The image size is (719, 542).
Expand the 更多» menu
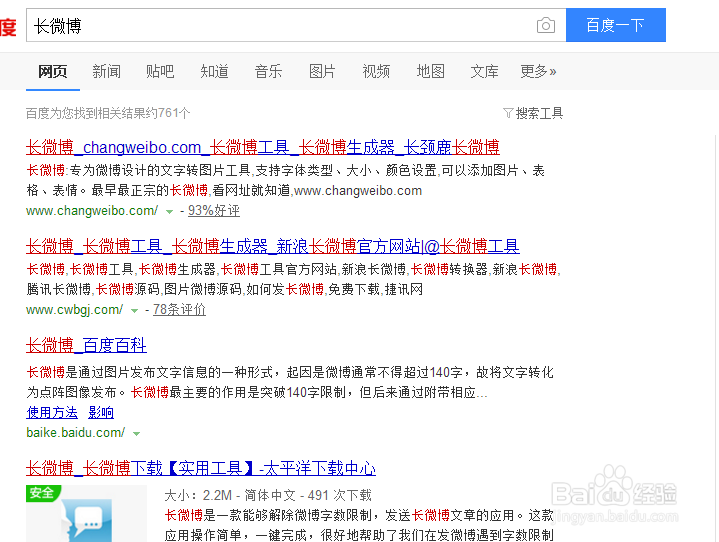point(538,71)
